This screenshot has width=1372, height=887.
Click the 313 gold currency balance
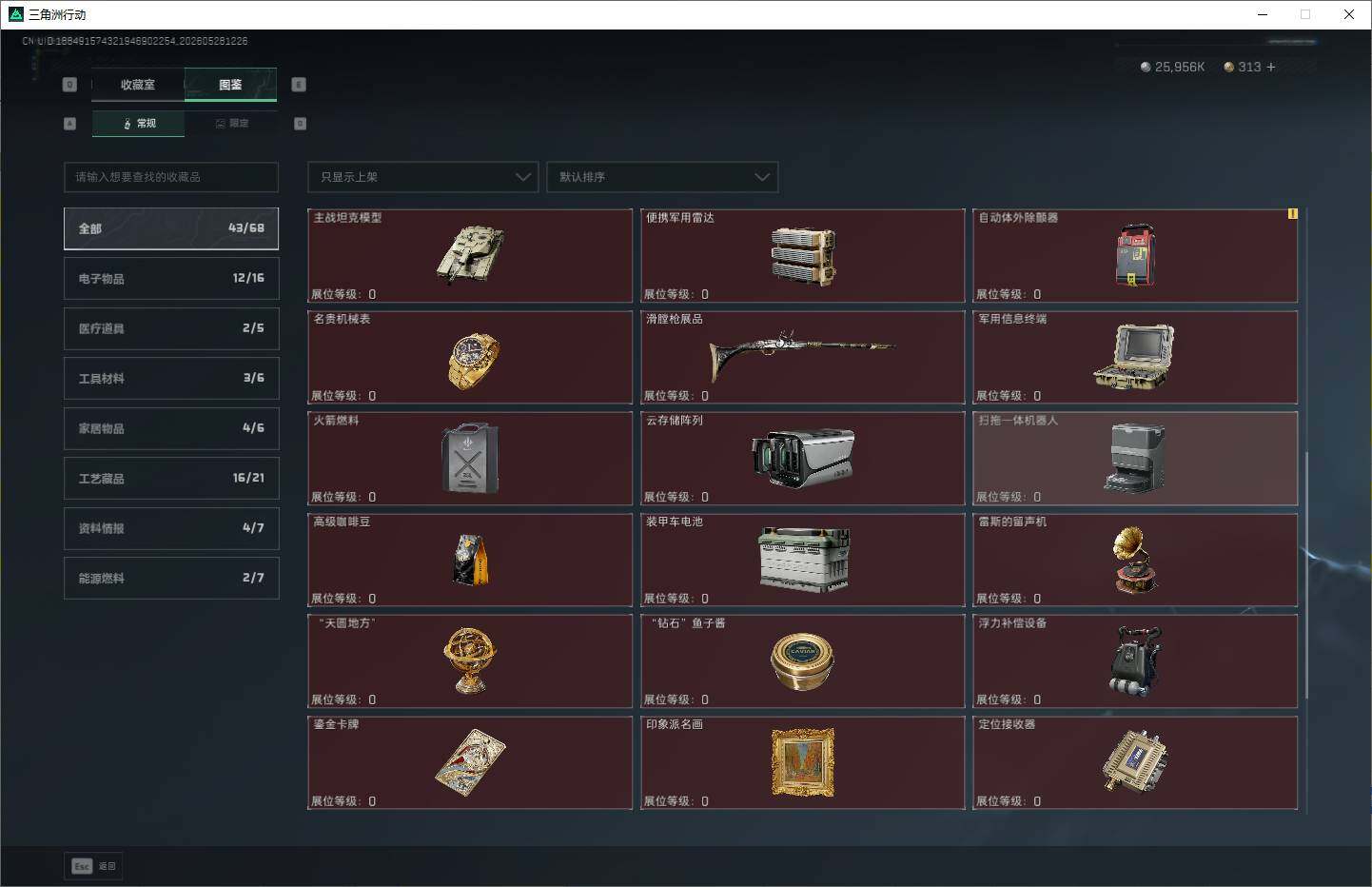pyautogui.click(x=1243, y=67)
